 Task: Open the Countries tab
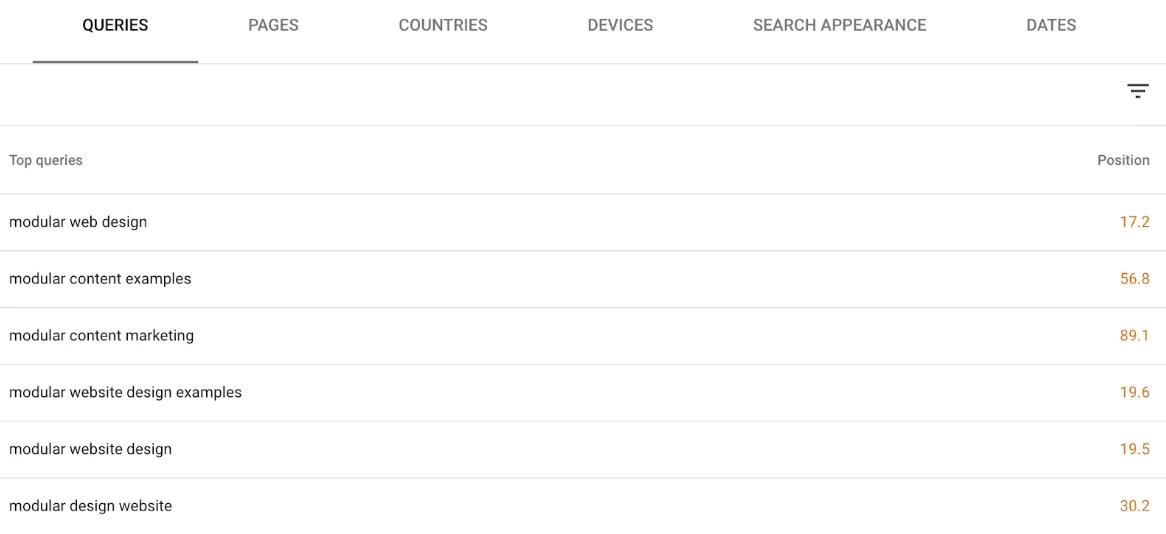pos(443,26)
